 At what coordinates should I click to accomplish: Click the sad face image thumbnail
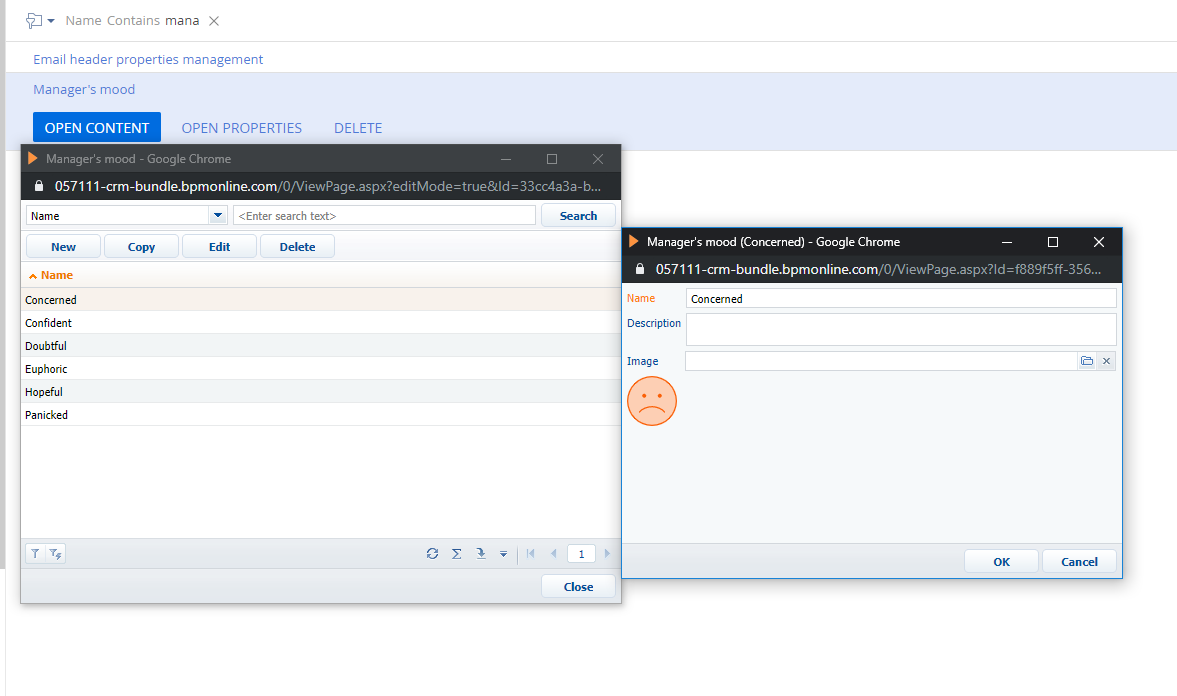click(x=652, y=401)
